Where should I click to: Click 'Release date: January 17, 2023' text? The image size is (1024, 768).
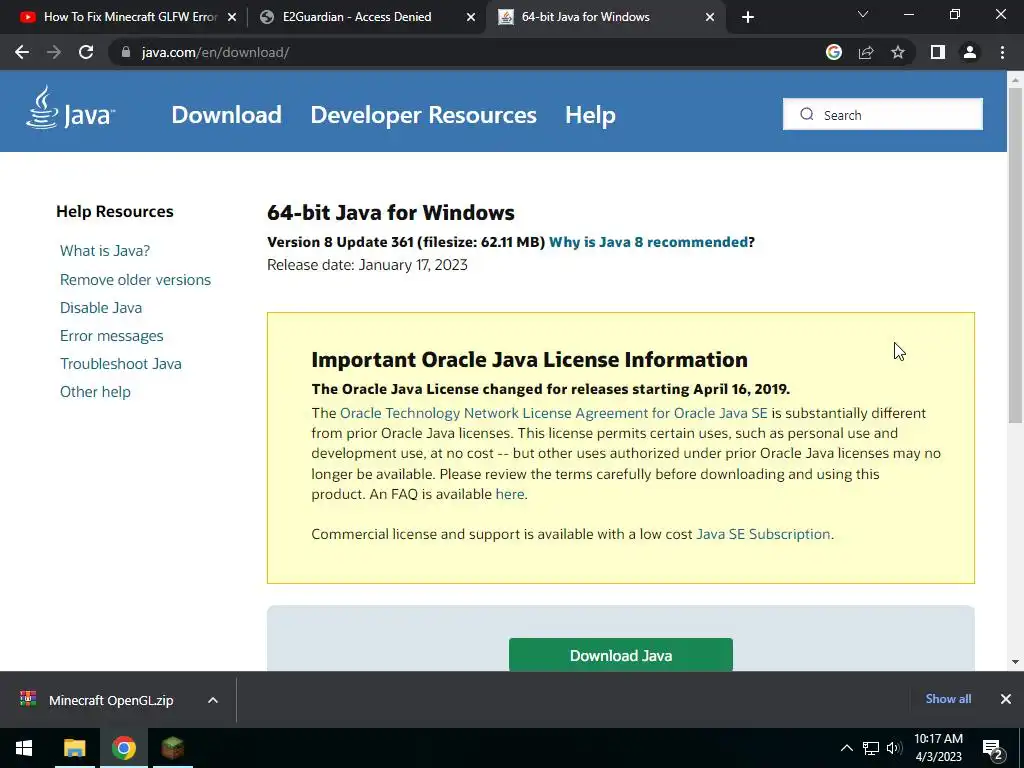tap(367, 265)
